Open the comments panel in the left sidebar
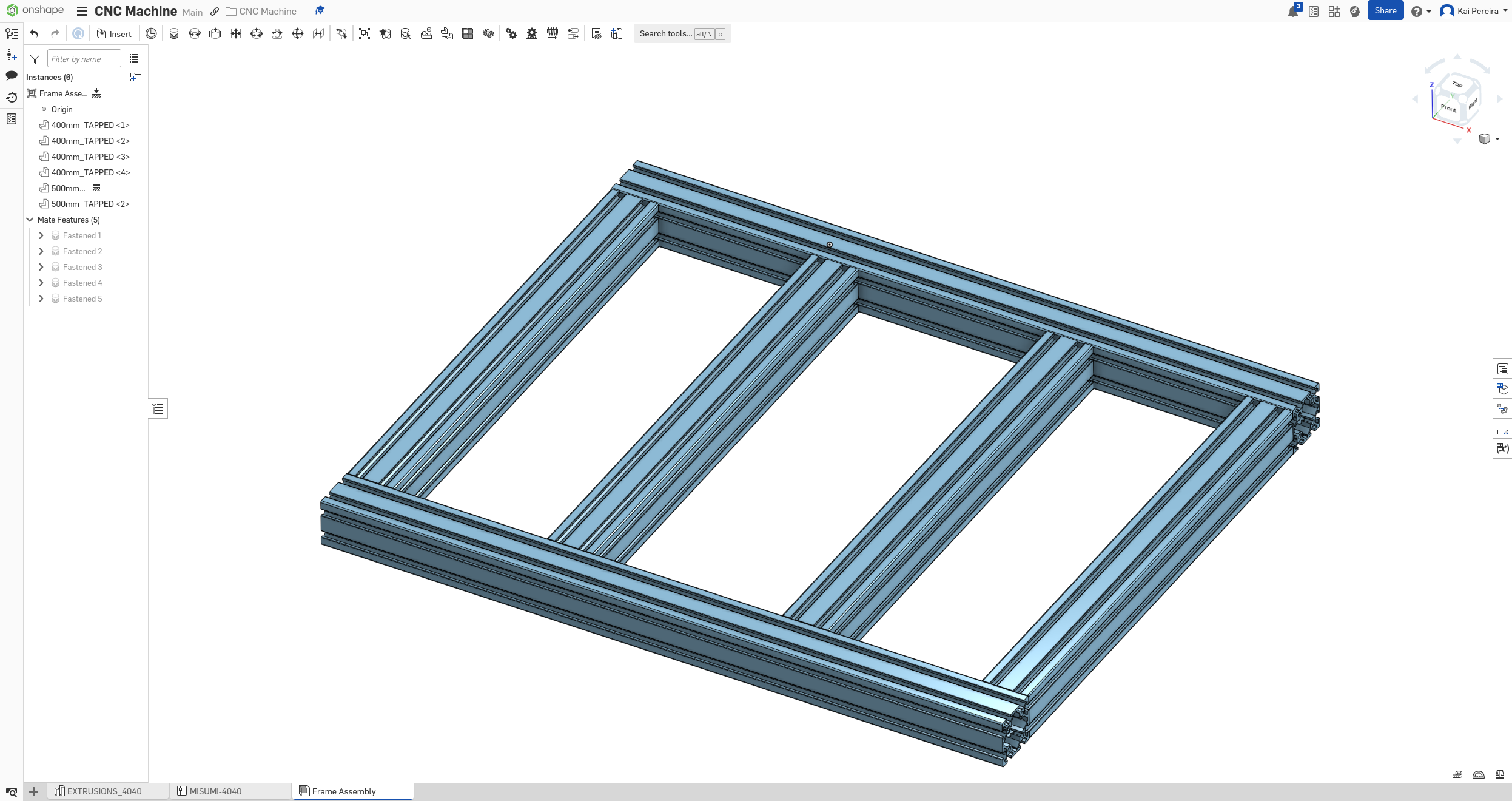Image resolution: width=1512 pixels, height=801 pixels. 12,76
